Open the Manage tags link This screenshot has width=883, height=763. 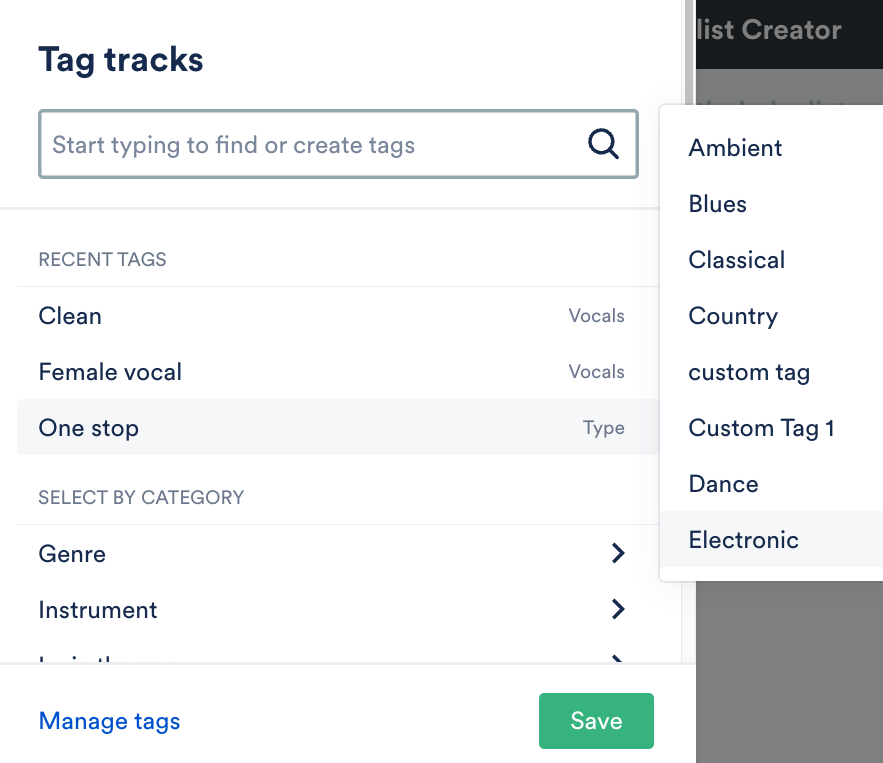coord(109,721)
